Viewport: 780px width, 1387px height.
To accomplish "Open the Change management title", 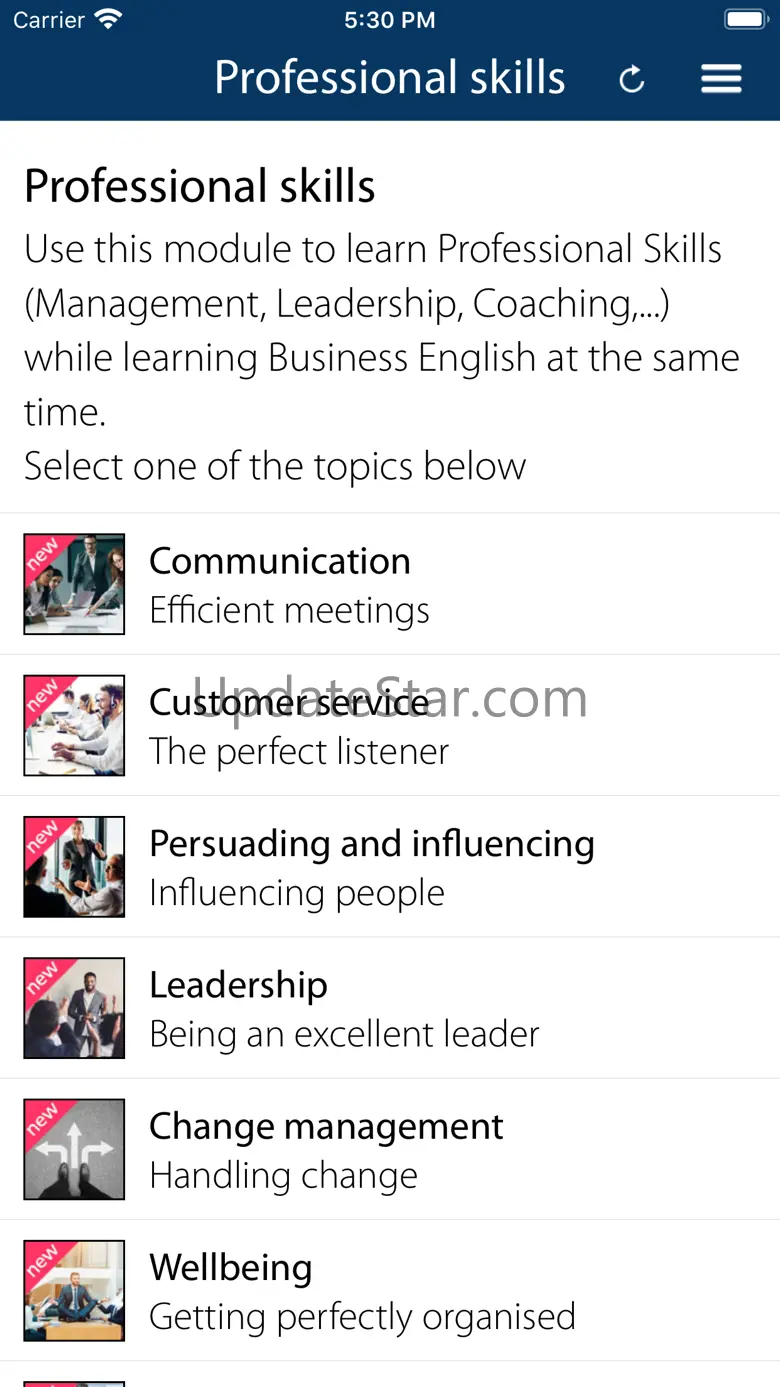I will pyautogui.click(x=326, y=1126).
